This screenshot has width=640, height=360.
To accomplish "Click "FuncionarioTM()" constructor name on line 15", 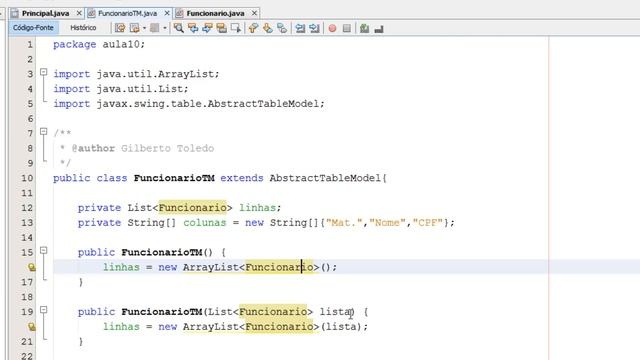I will [x=167, y=252].
